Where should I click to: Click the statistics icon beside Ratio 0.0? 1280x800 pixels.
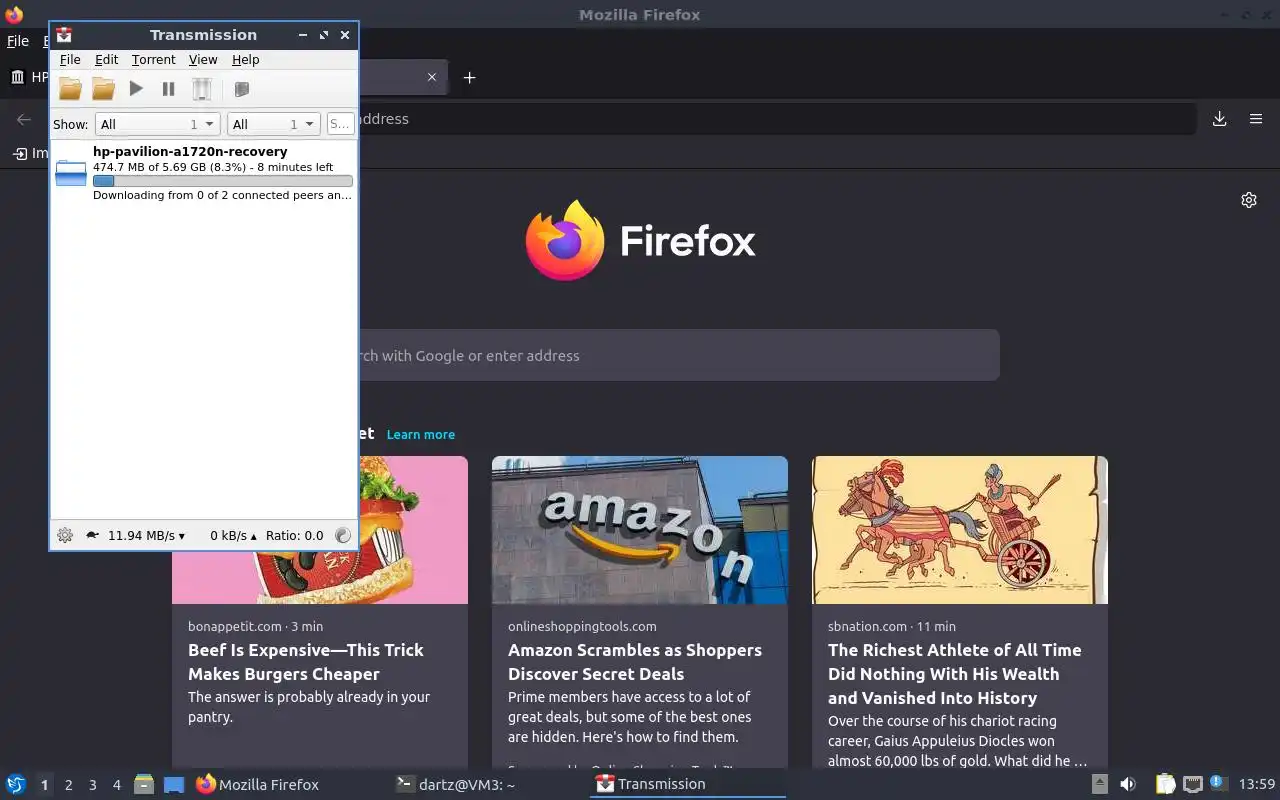(343, 535)
